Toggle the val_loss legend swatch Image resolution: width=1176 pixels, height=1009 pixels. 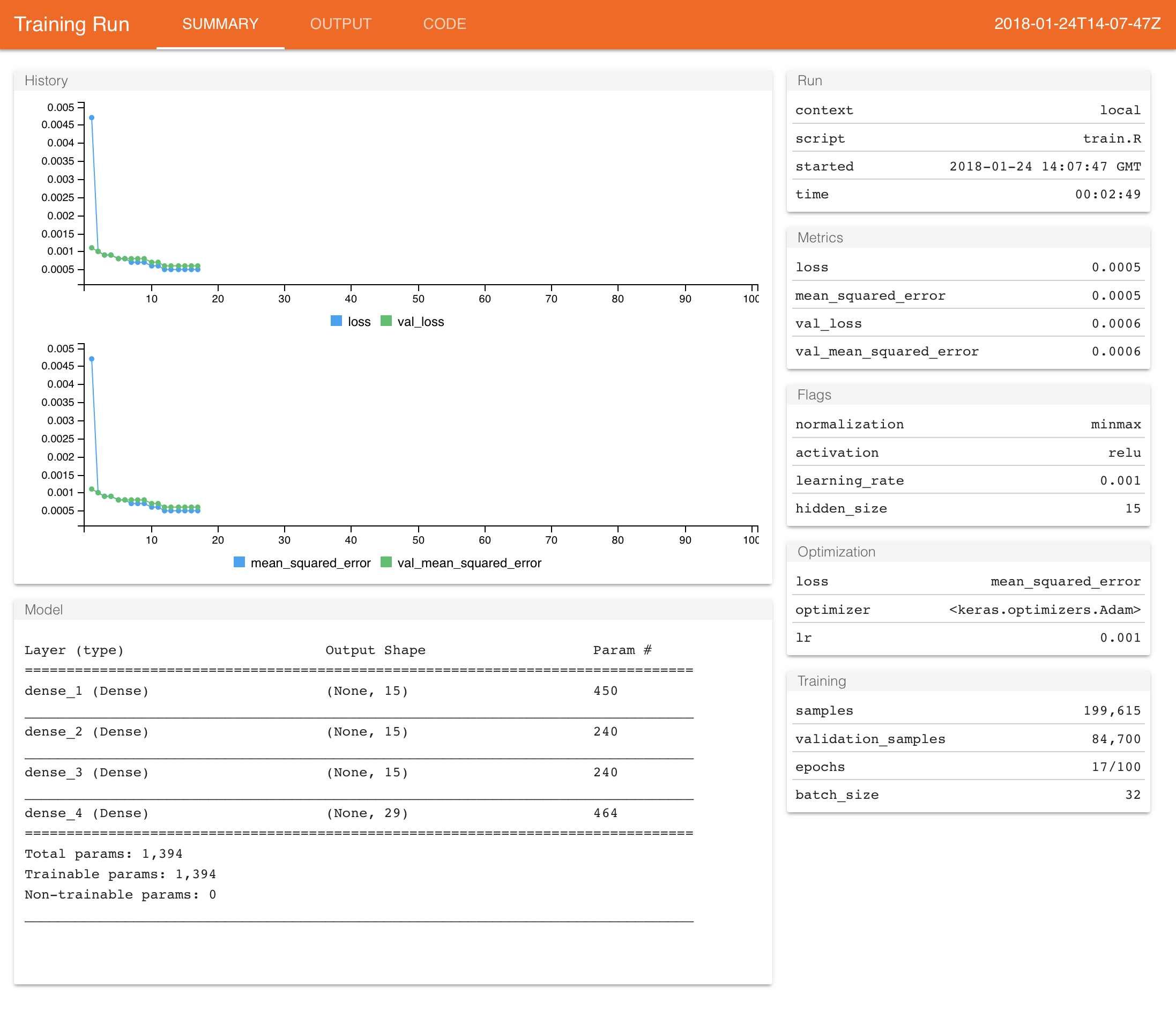click(386, 321)
